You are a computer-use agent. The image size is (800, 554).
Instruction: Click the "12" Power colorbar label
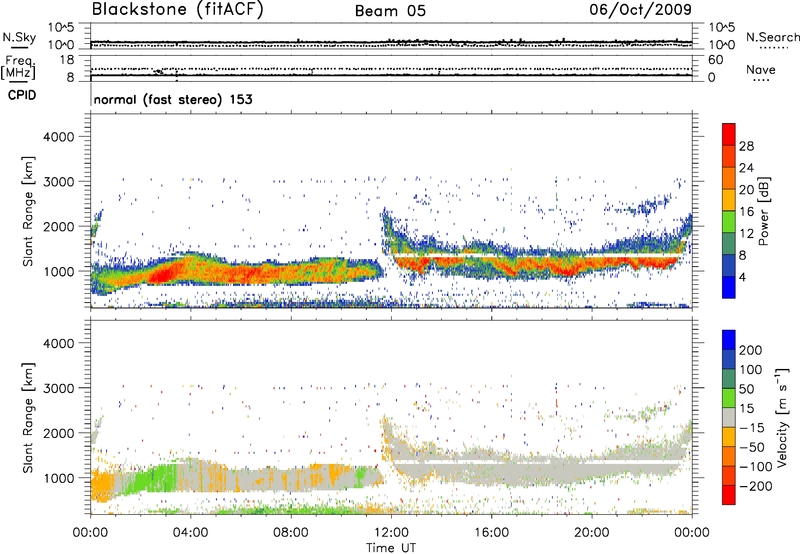pyautogui.click(x=746, y=234)
